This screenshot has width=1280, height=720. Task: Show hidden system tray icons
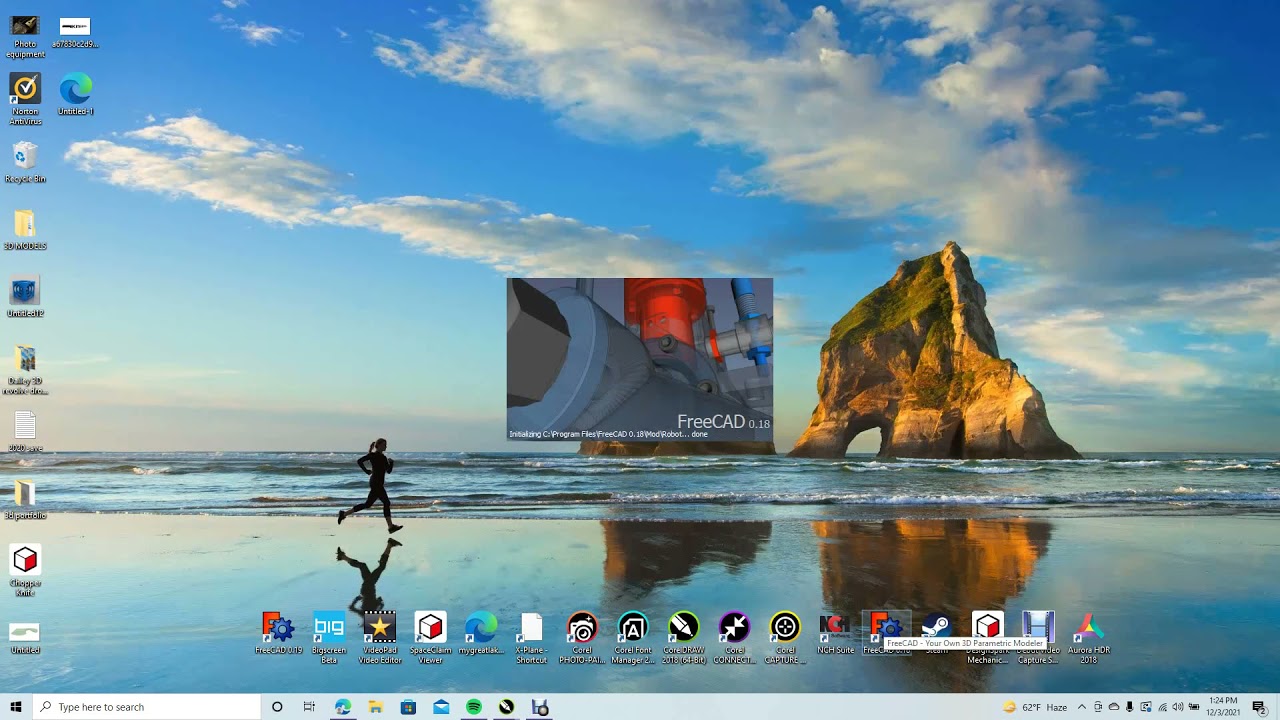1081,707
